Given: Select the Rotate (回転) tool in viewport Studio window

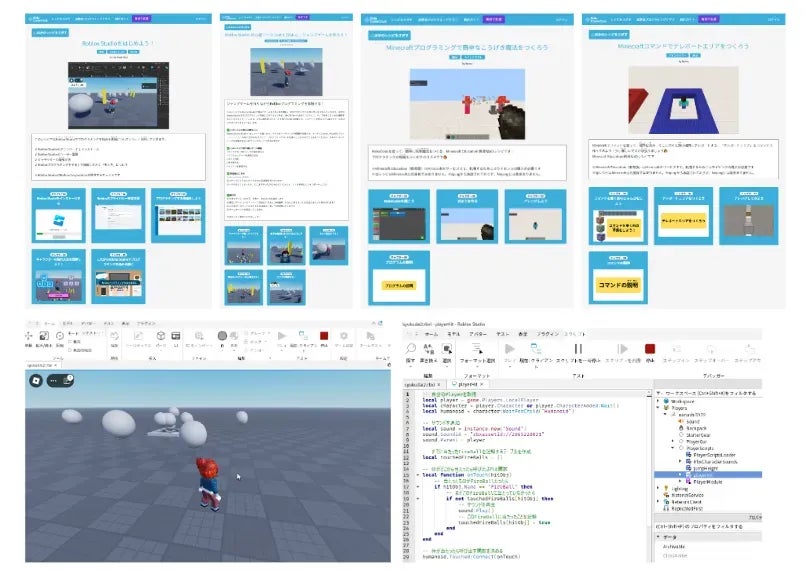Looking at the screenshot, I should click(x=60, y=336).
